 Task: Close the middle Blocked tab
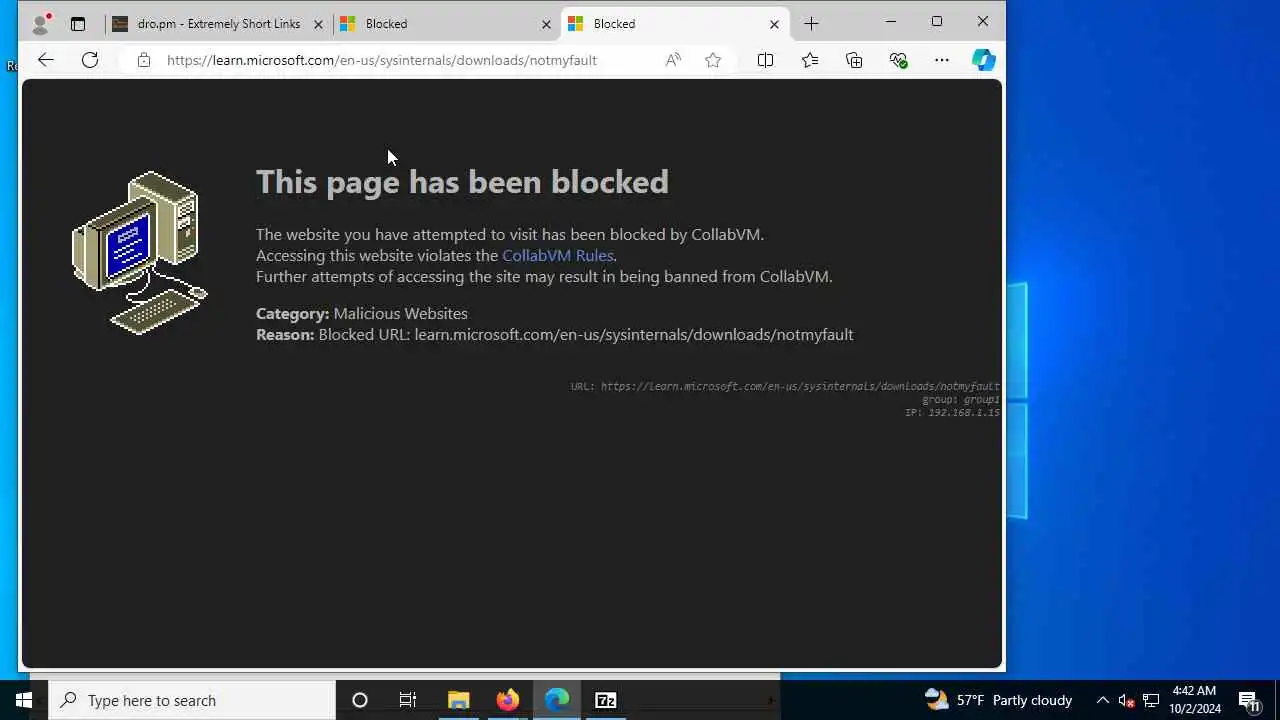(x=546, y=24)
